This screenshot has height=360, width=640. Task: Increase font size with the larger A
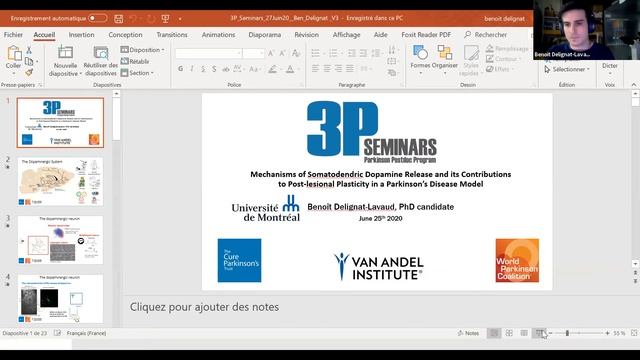coord(271,53)
